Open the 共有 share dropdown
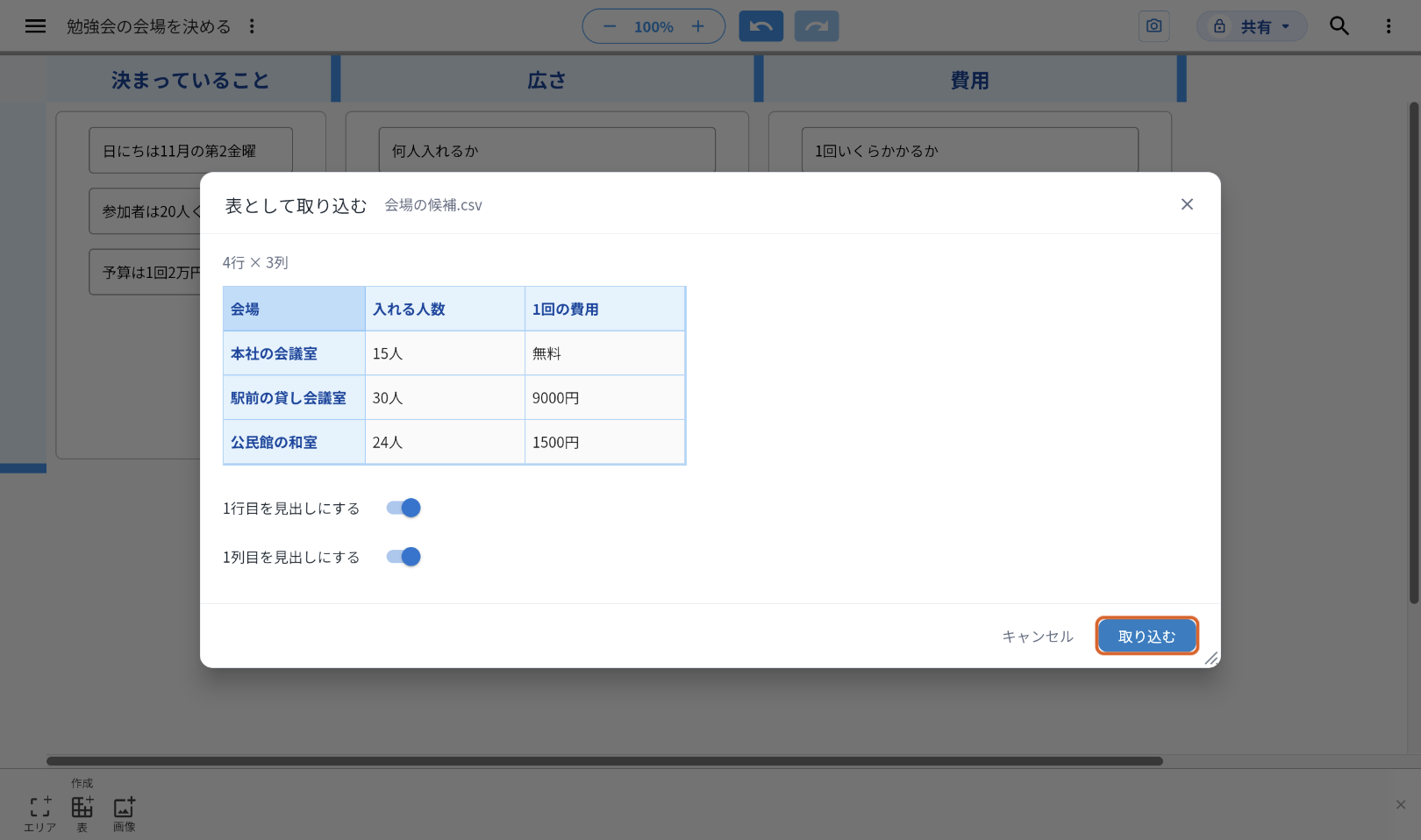 click(x=1252, y=26)
